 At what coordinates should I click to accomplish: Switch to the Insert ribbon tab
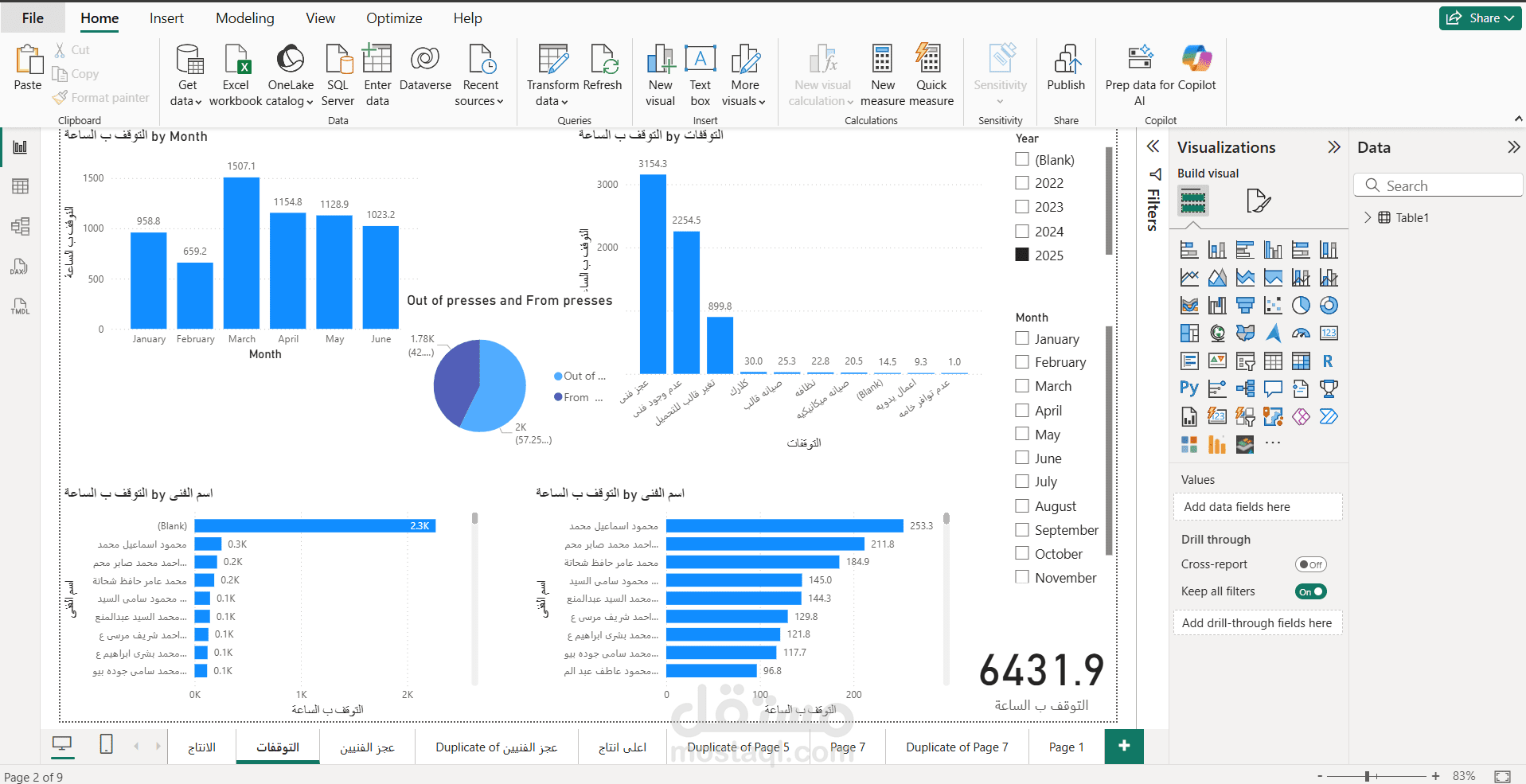click(166, 18)
